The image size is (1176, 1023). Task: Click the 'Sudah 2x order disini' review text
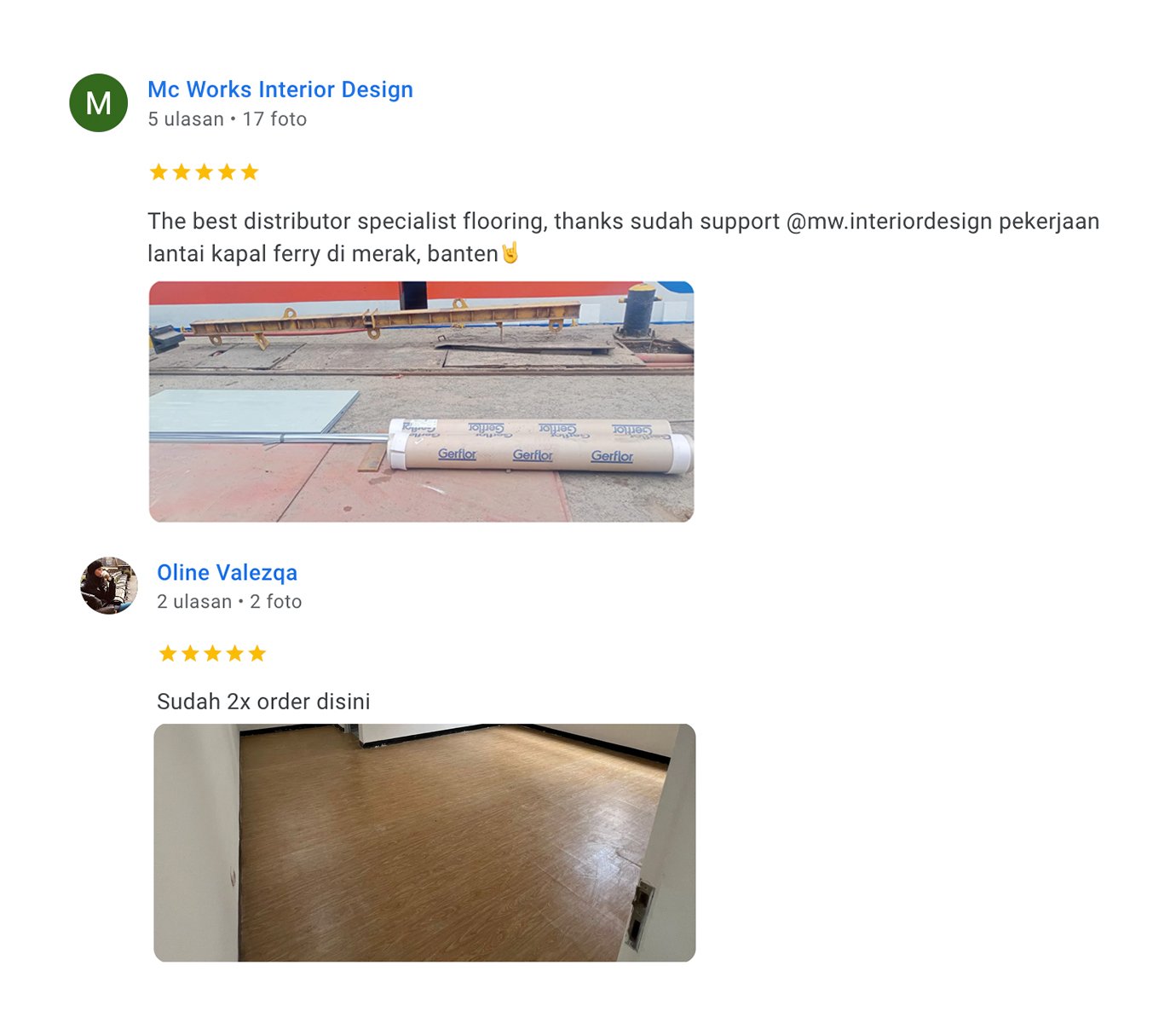click(x=264, y=702)
